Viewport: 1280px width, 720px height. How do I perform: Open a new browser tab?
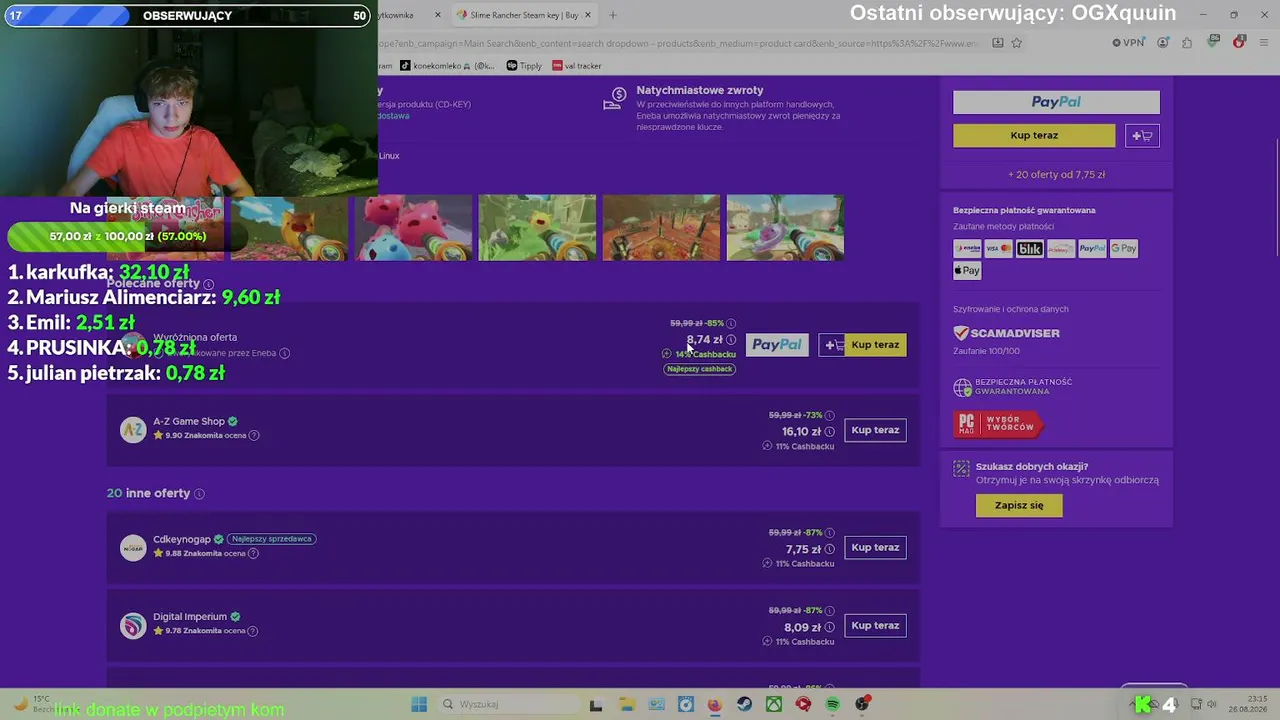pos(613,15)
